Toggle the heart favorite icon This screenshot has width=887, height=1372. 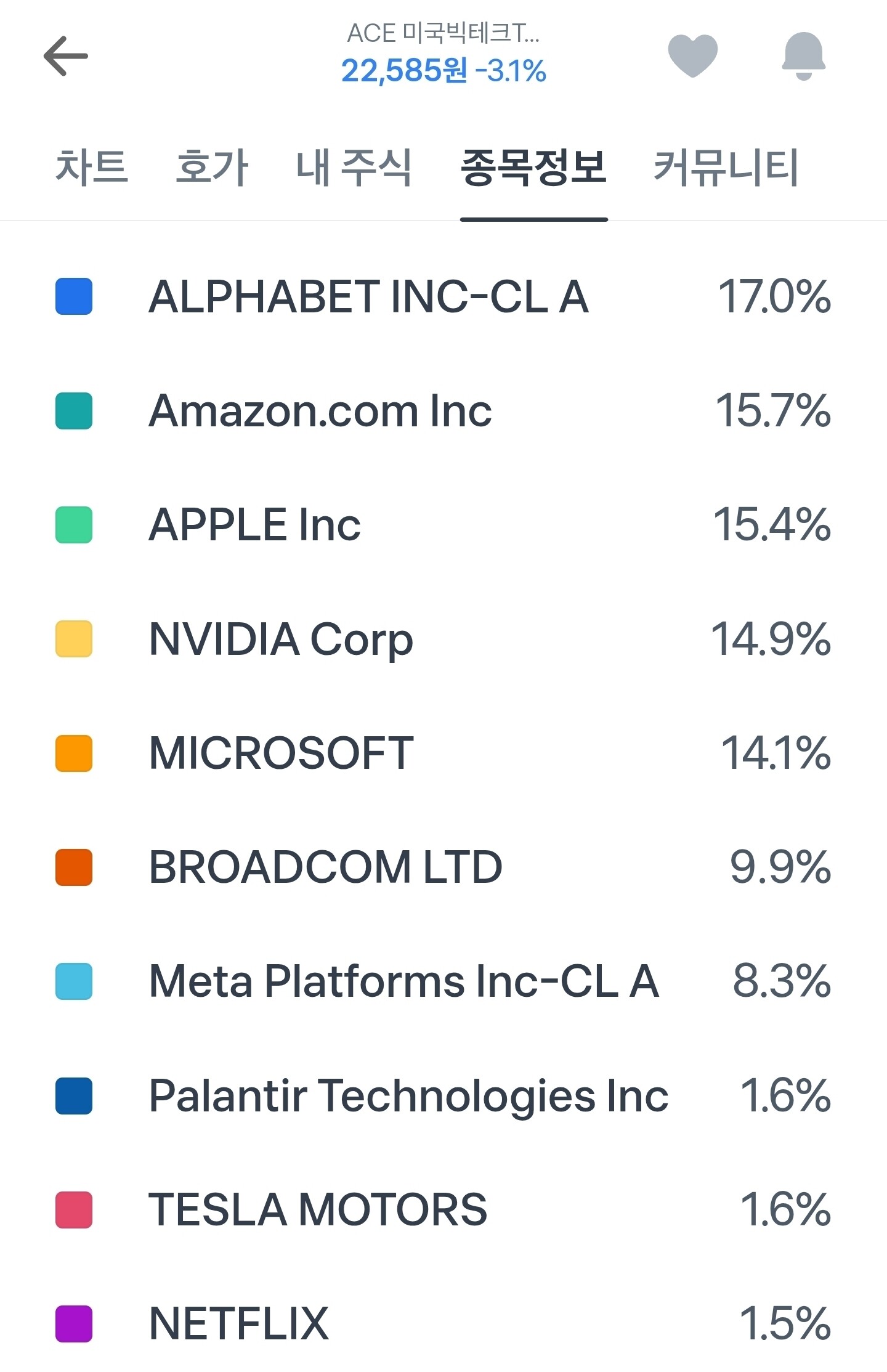click(692, 55)
